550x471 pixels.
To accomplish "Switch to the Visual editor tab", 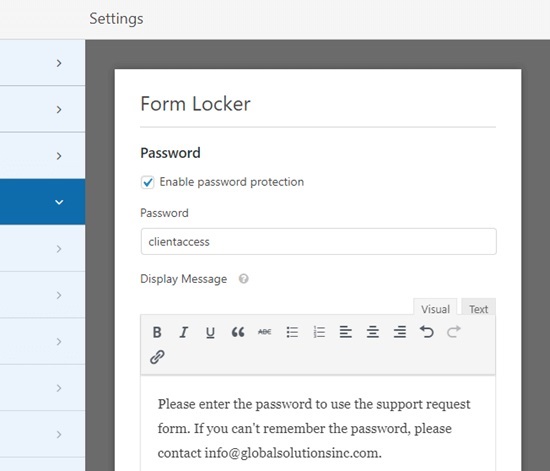I will 435,309.
